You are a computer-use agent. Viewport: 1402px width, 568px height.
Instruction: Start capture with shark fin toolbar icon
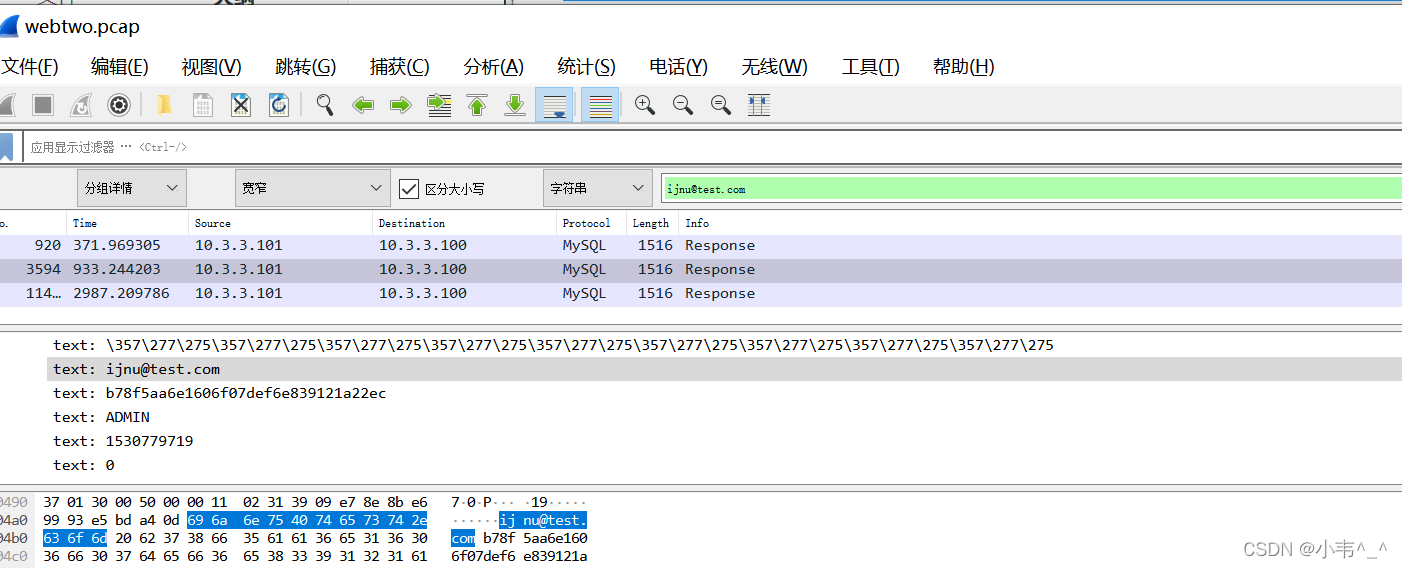pos(6,105)
